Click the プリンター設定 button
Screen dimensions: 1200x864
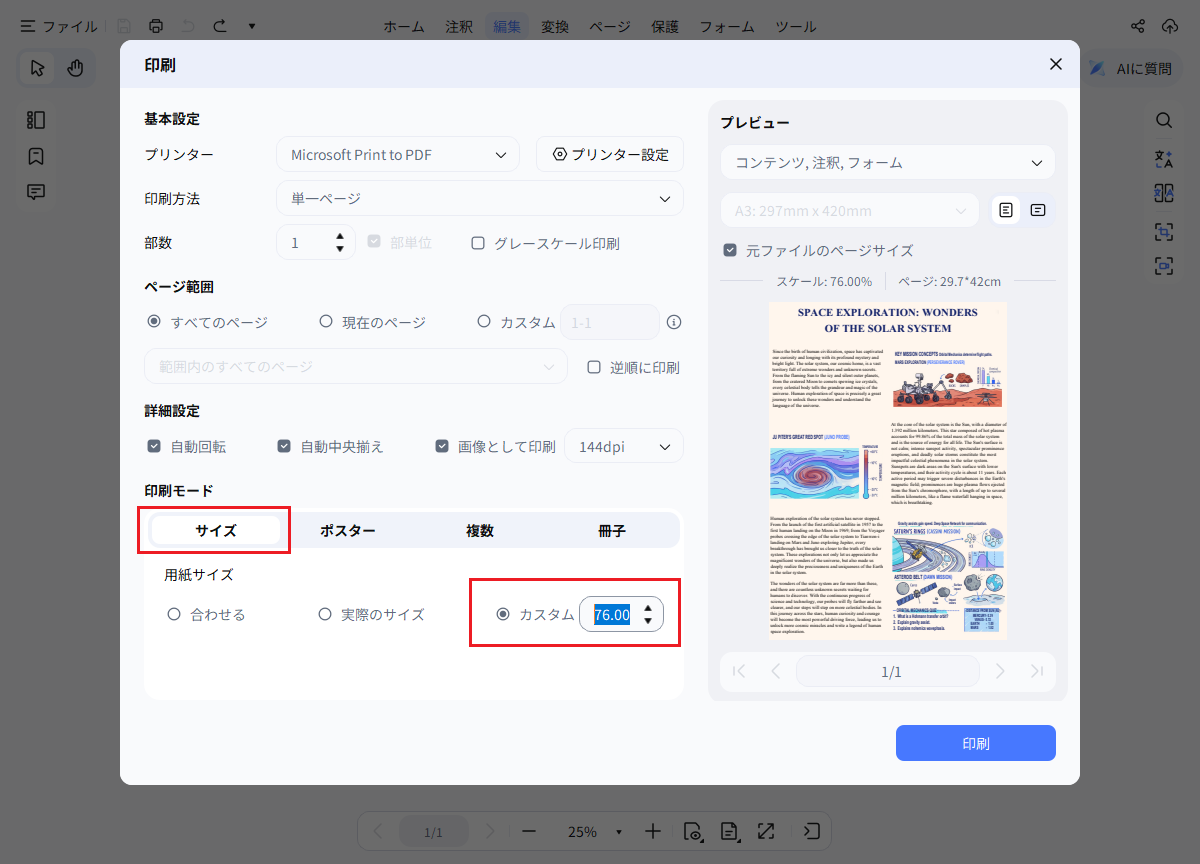[x=610, y=155]
